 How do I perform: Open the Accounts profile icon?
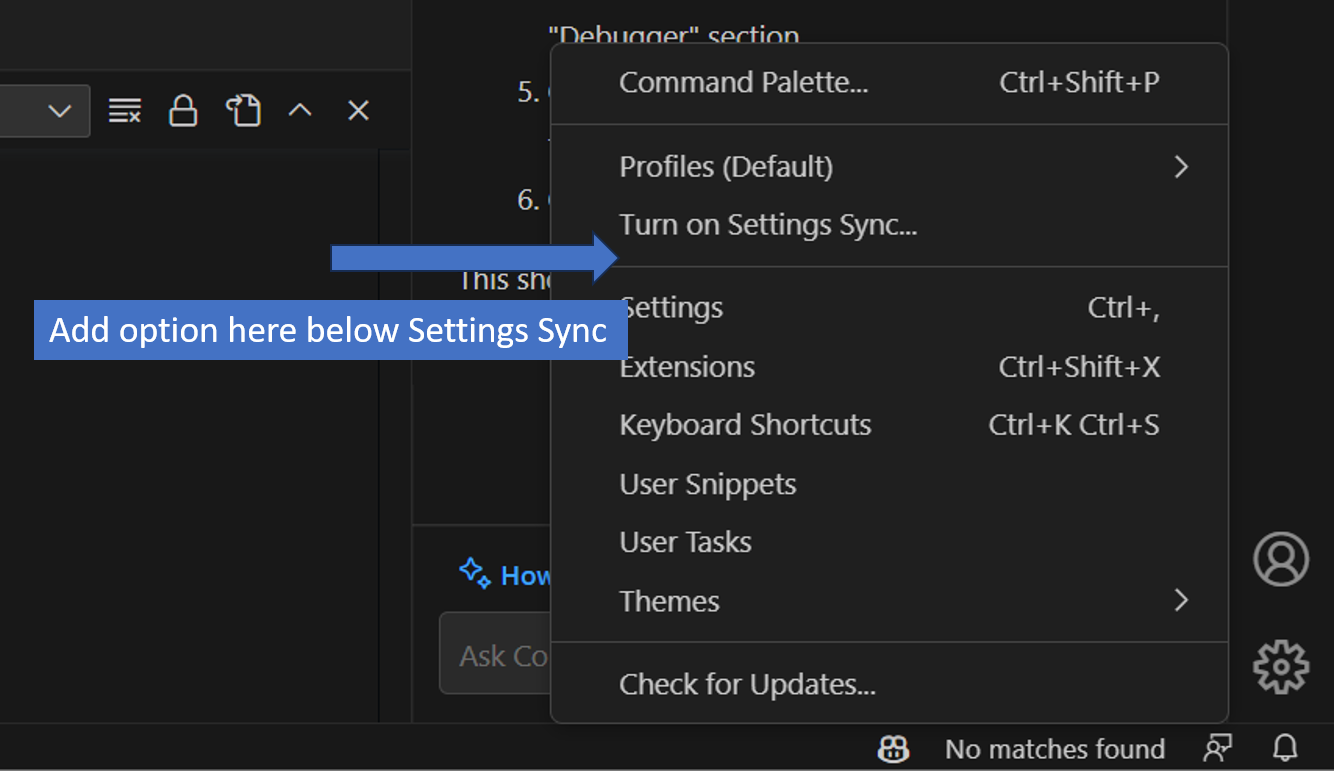(x=1281, y=559)
